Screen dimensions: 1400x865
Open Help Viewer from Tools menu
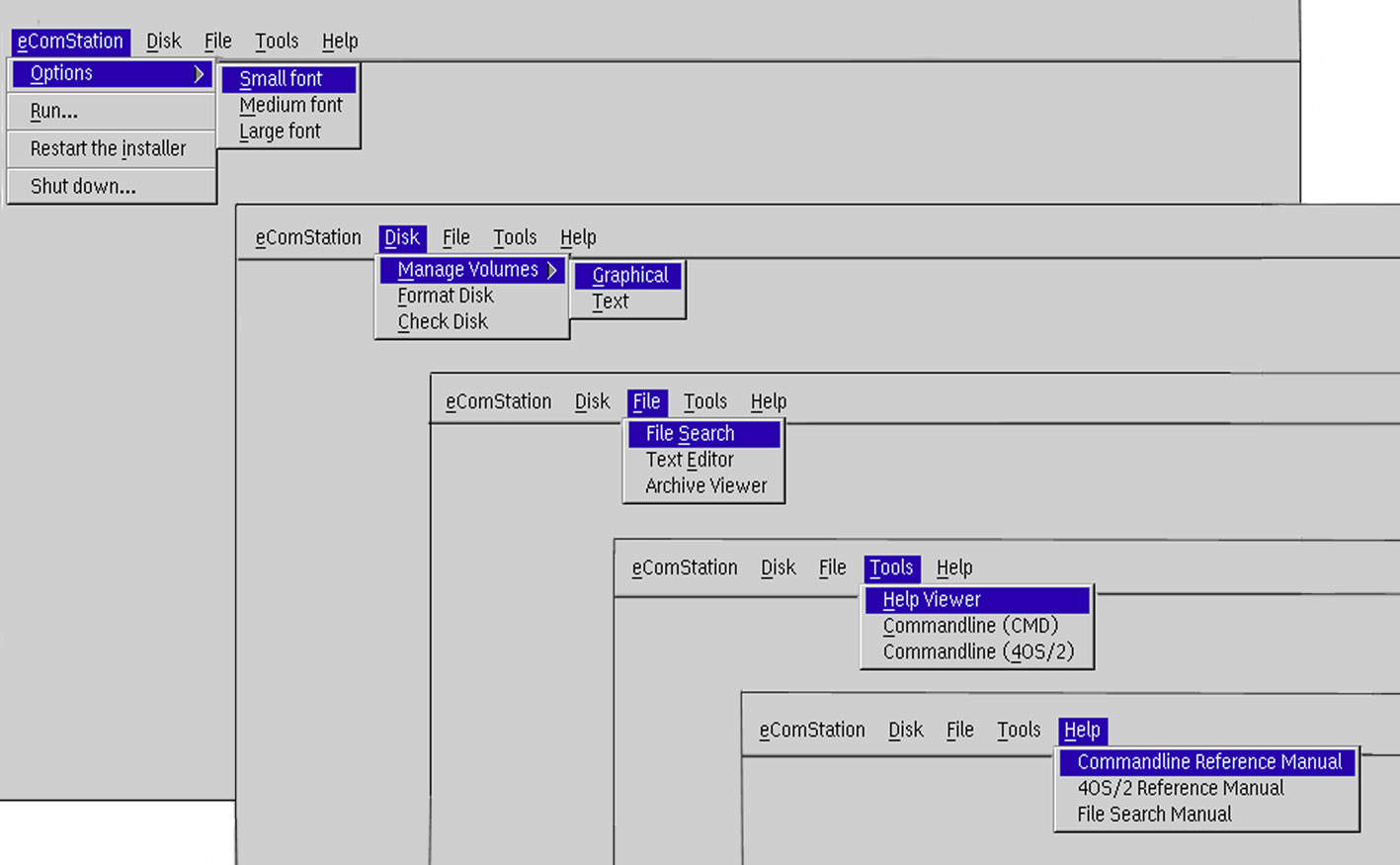[x=977, y=600]
